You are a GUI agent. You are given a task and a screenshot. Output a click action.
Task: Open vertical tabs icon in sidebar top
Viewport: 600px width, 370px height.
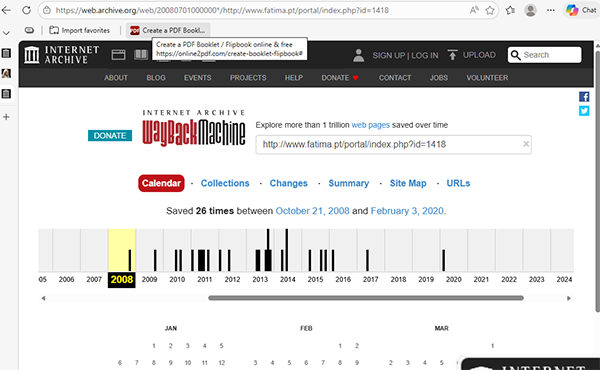[6, 53]
